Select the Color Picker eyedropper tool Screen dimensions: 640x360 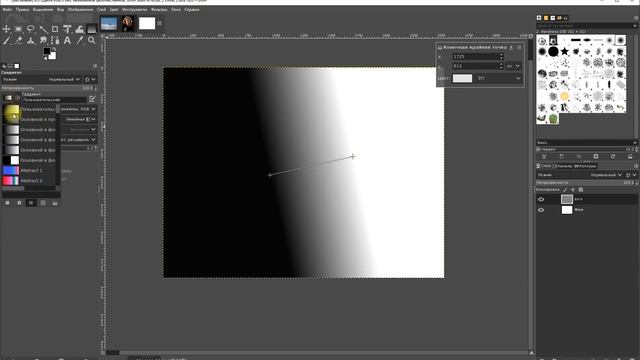79,40
